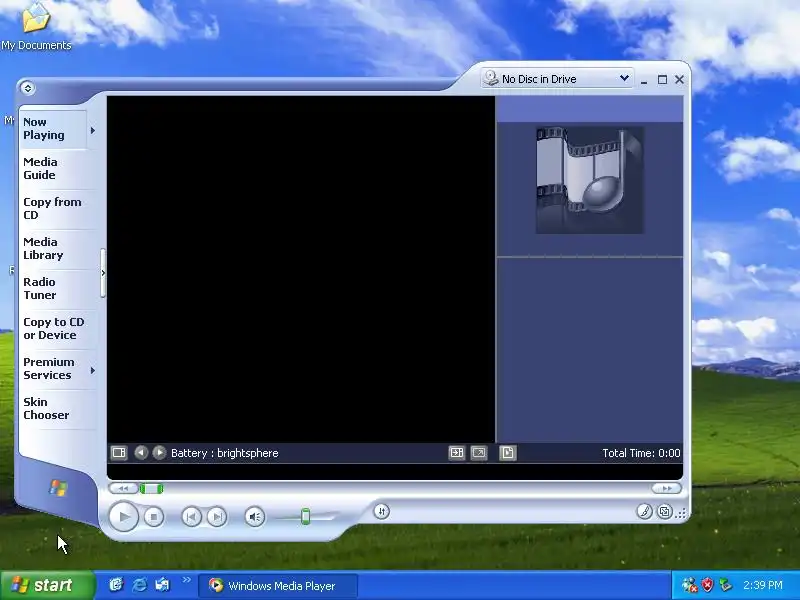This screenshot has width=800, height=600.
Task: Maximize the video and visualization pane
Action: pos(457,453)
